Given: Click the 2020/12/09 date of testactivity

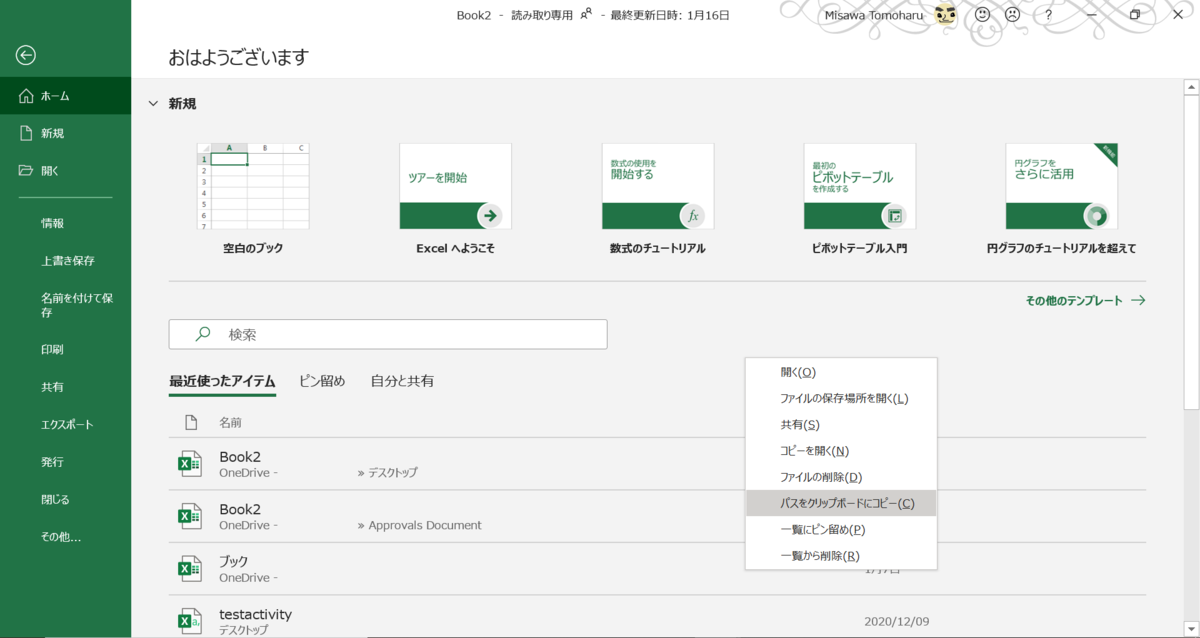Looking at the screenshot, I should pyautogui.click(x=896, y=621).
